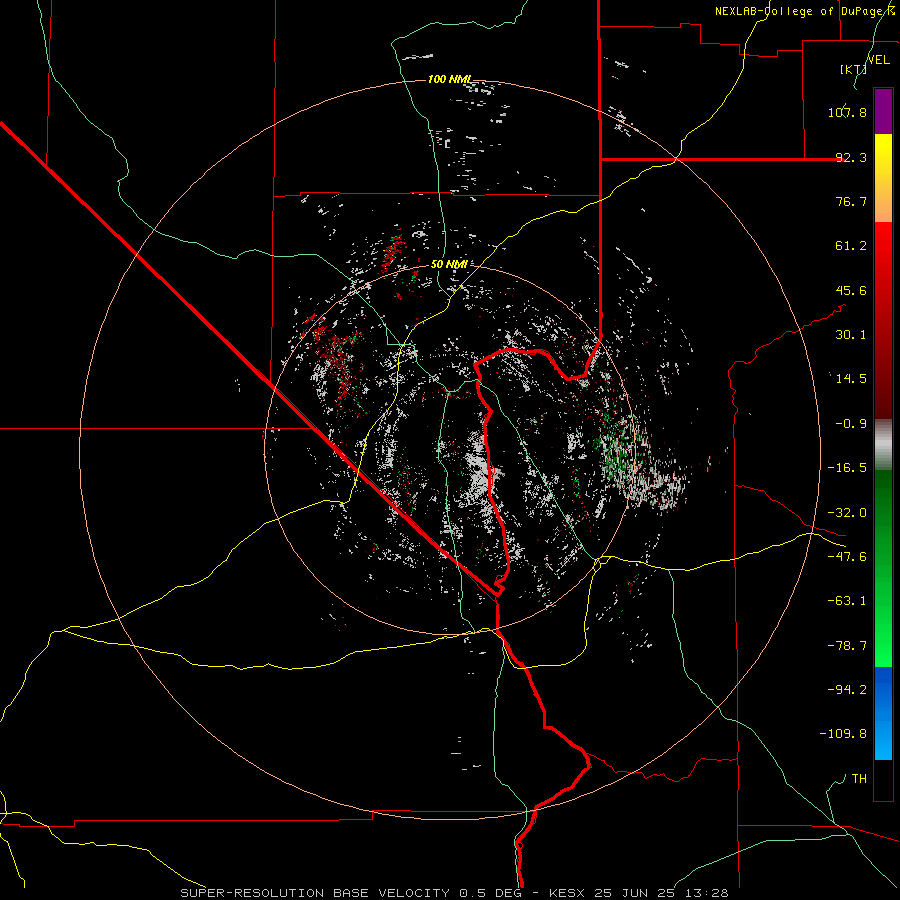Click the -78.7 velocity scale value
900x900 pixels.
click(x=847, y=646)
